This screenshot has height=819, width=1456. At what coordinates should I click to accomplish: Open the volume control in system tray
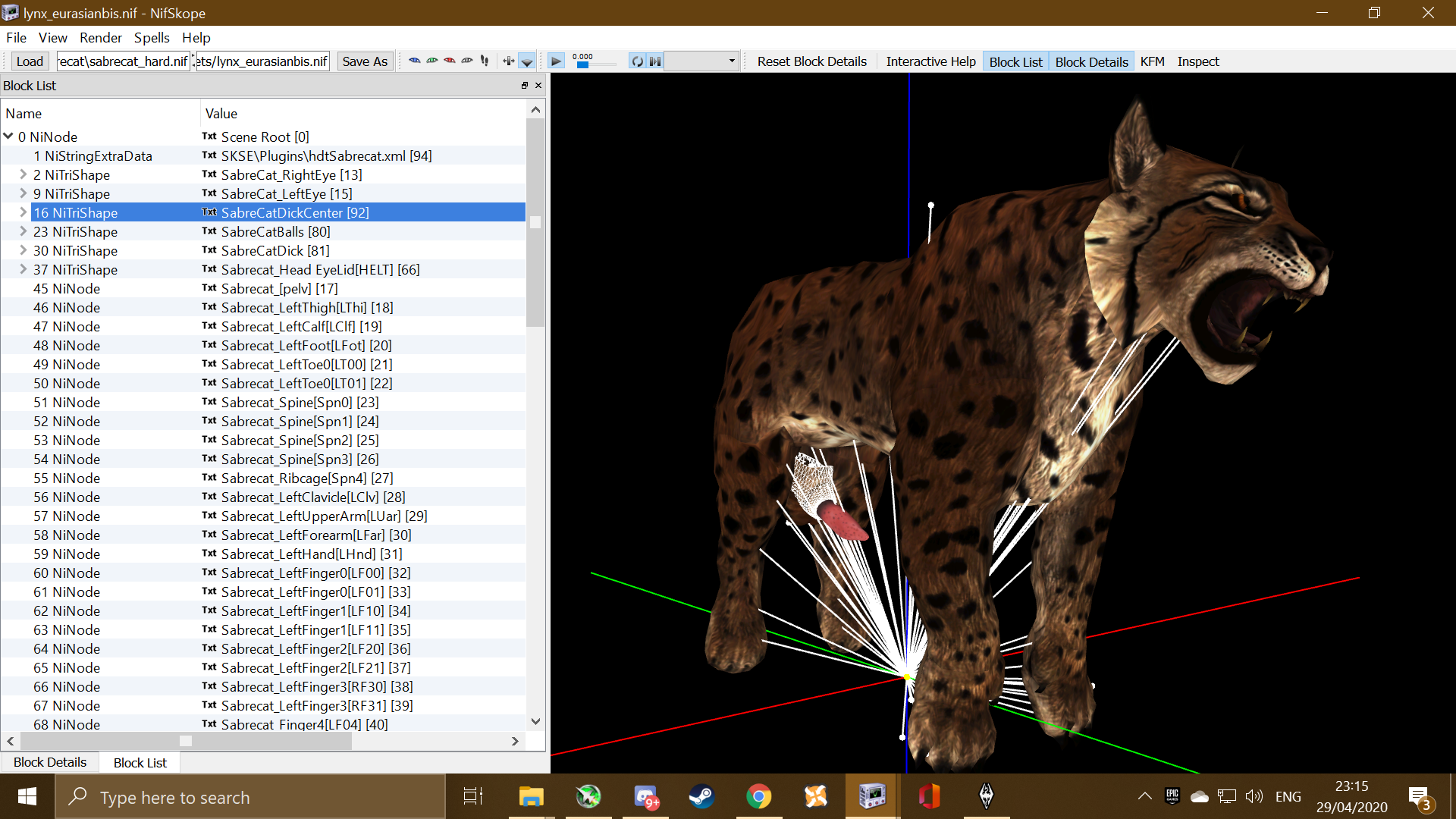(x=1254, y=796)
